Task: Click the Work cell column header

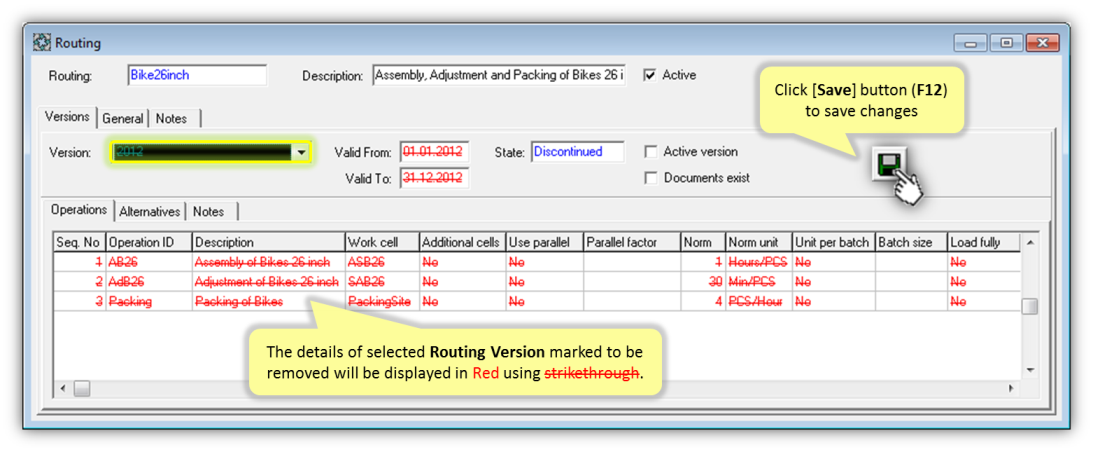Action: coord(380,242)
